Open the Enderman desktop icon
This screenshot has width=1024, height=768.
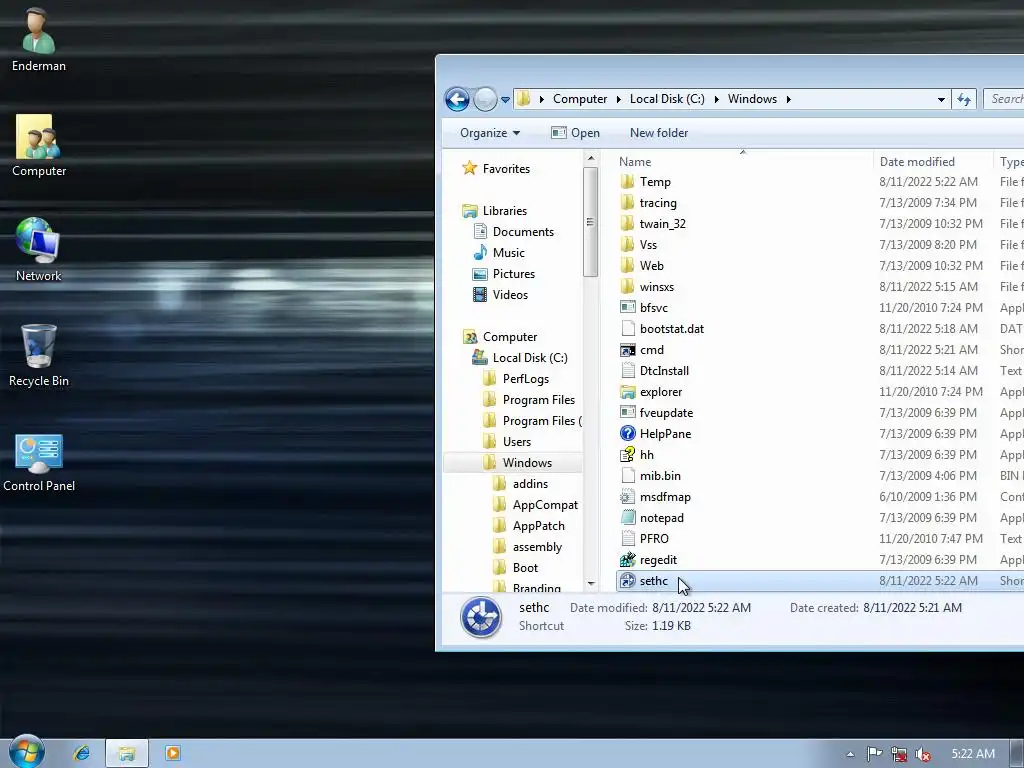click(x=39, y=39)
